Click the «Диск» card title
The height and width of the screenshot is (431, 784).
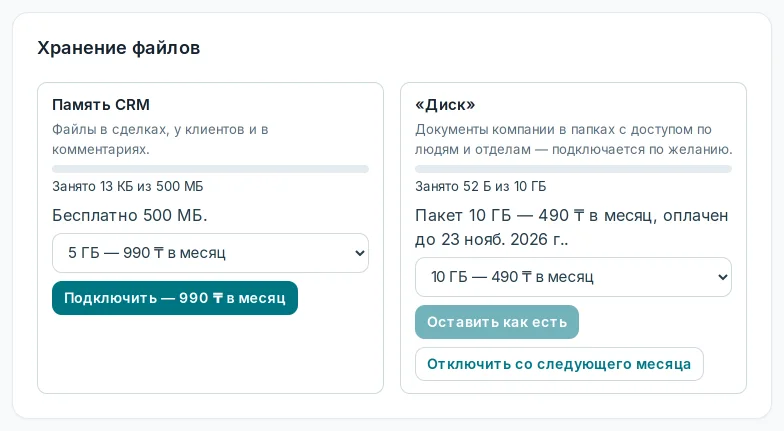pos(445,104)
